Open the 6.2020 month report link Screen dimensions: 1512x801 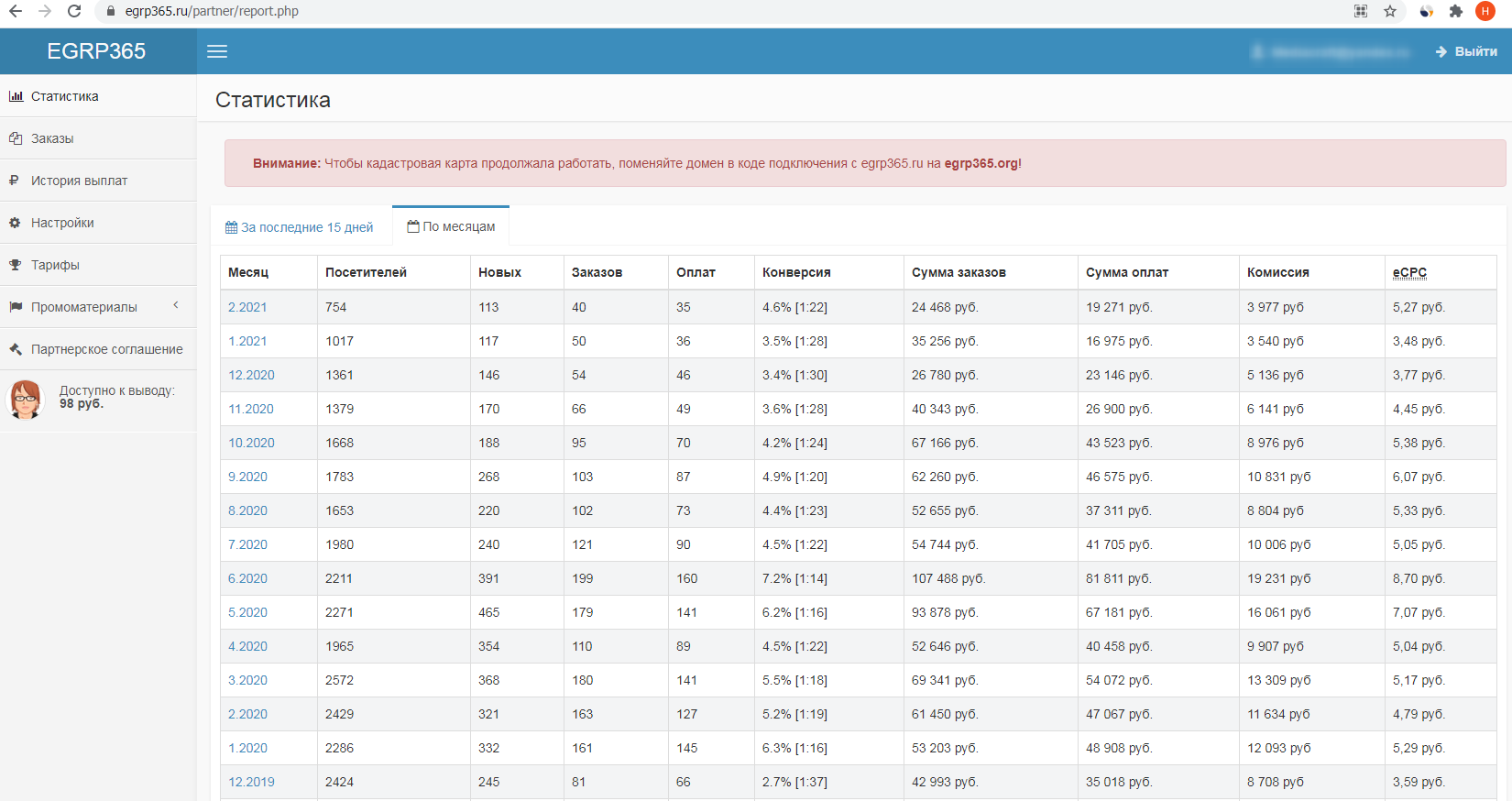coord(247,578)
